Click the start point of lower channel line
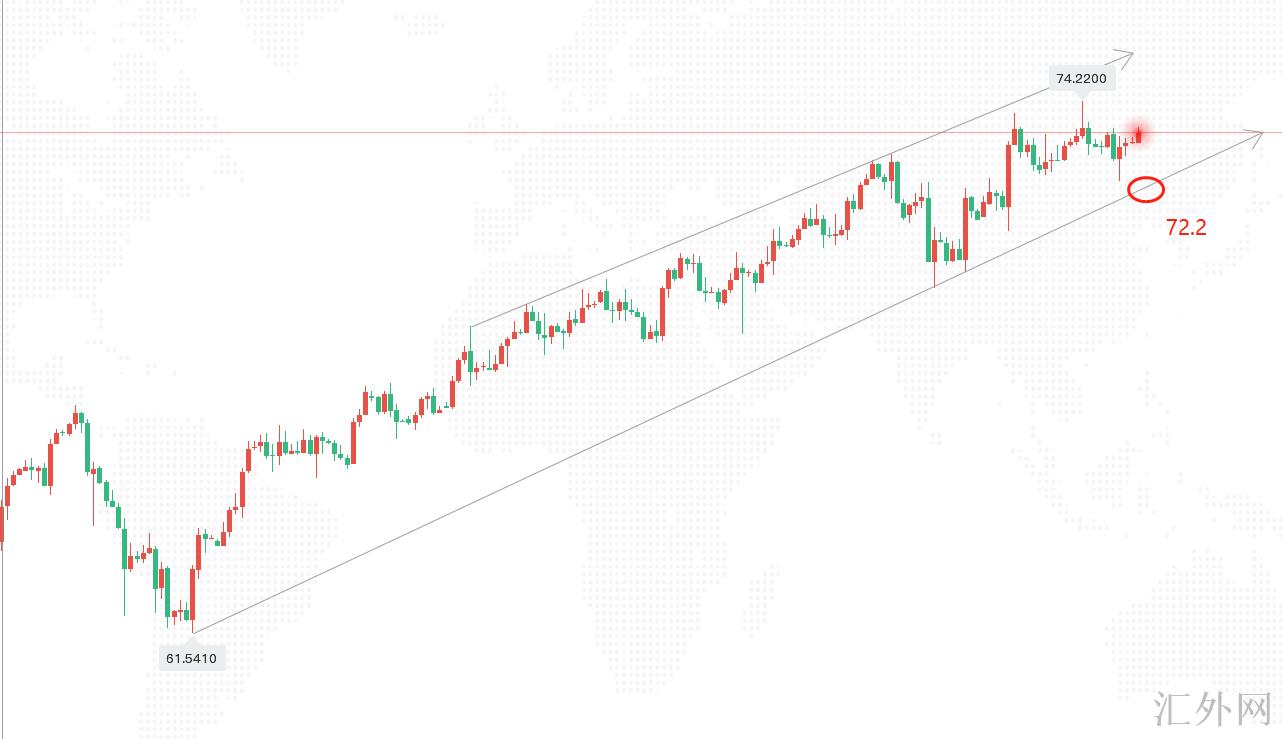Screen dimensions: 1282x739 tap(192, 632)
